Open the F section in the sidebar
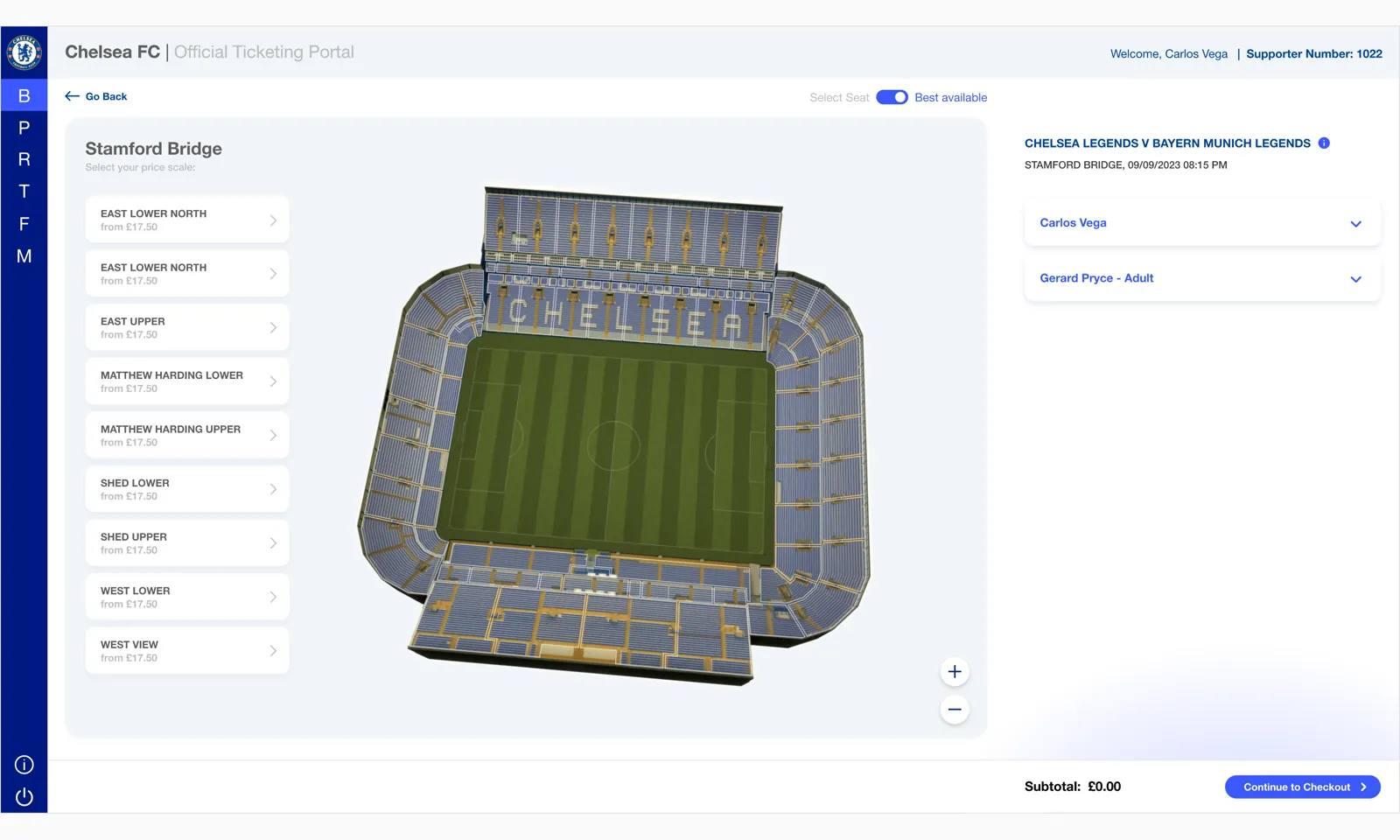 coord(24,224)
